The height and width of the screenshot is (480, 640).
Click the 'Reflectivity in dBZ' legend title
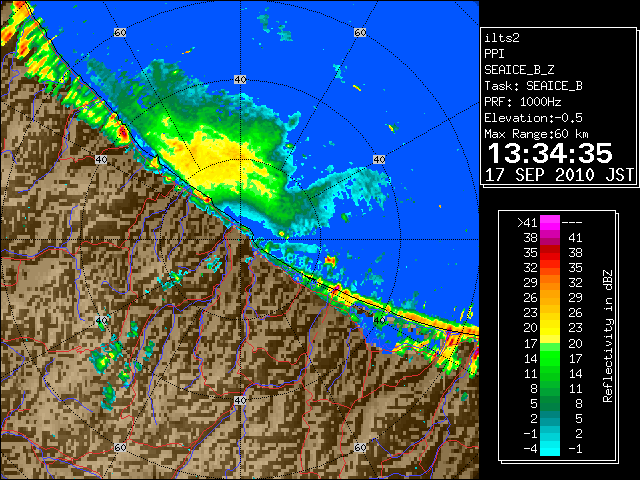pos(607,336)
